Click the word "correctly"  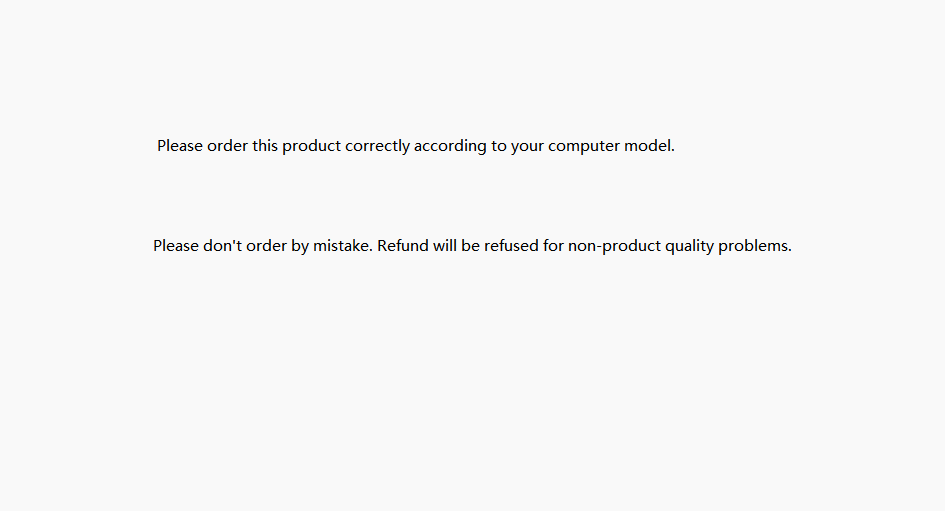pos(377,146)
